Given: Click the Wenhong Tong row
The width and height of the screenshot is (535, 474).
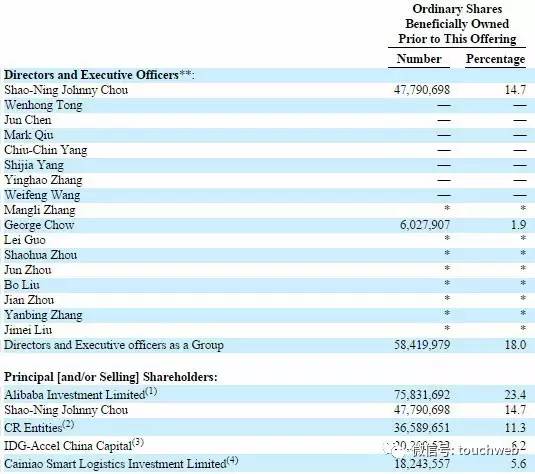Looking at the screenshot, I should click(x=268, y=105).
